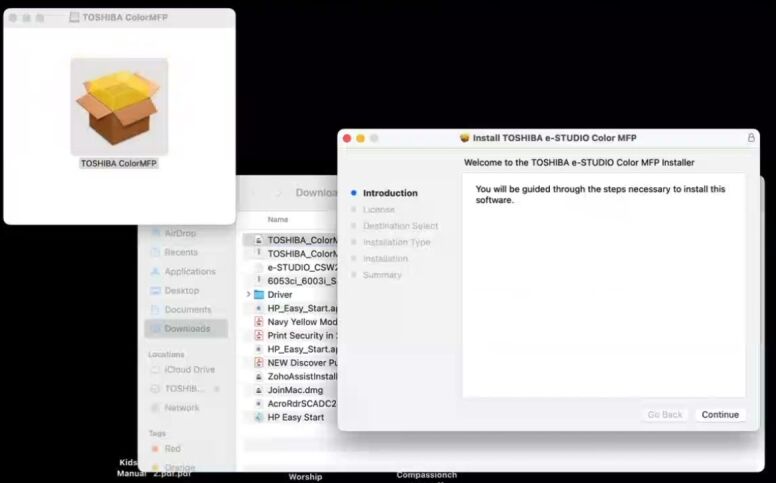Expand the Driver folder disclosure triangle
Viewport: 776px width, 483px height.
[248, 295]
